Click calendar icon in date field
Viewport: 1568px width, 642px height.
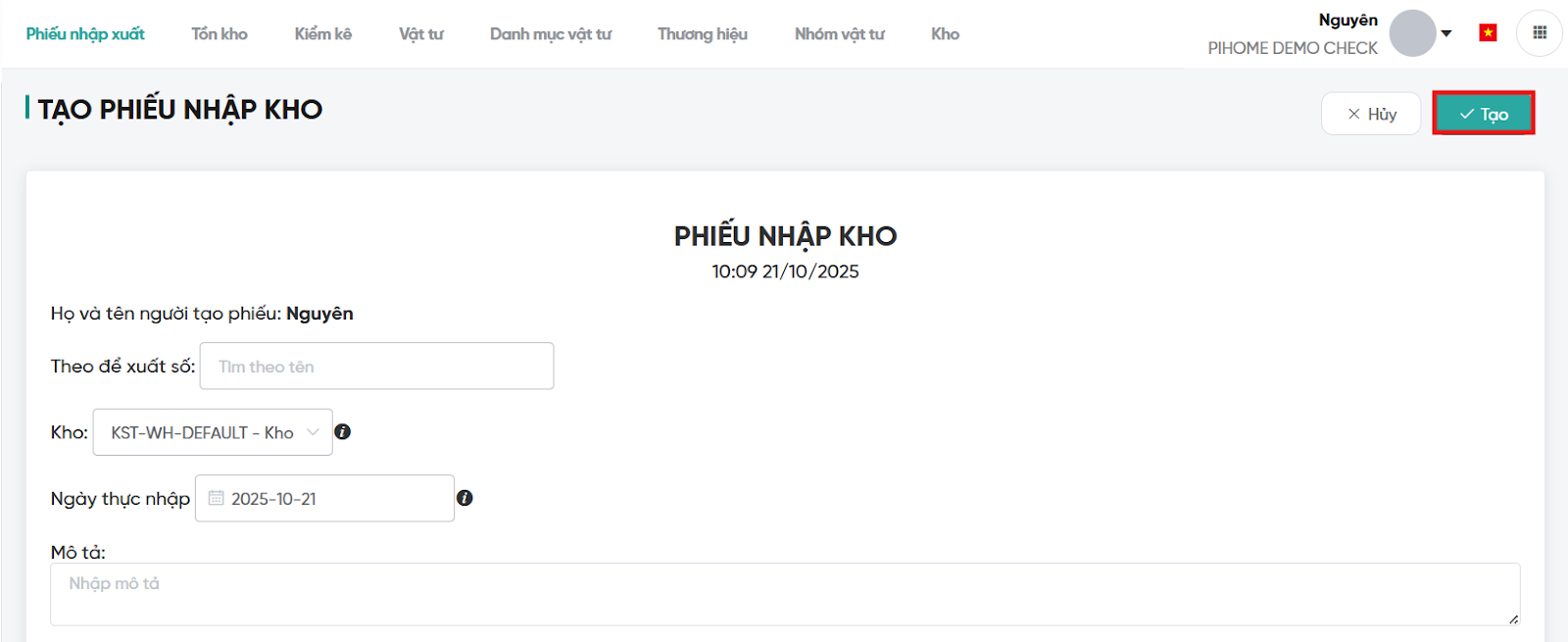click(x=217, y=498)
